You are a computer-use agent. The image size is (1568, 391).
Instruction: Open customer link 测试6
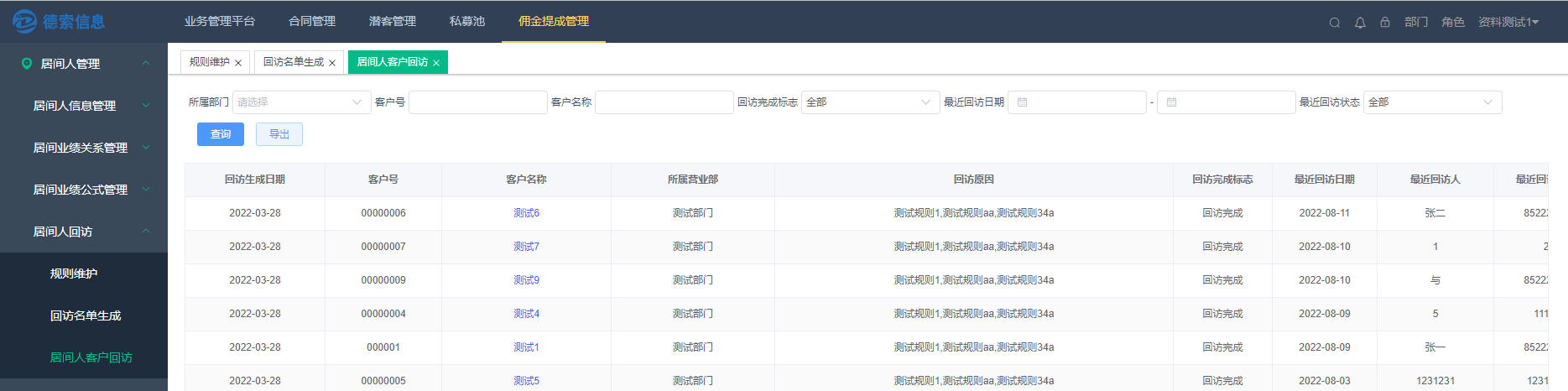coord(526,213)
